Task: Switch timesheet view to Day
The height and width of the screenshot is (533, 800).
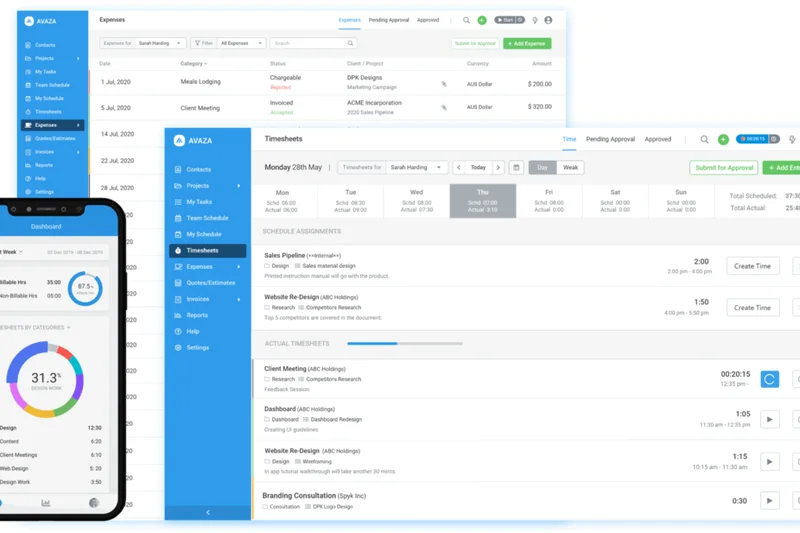Action: coord(542,168)
